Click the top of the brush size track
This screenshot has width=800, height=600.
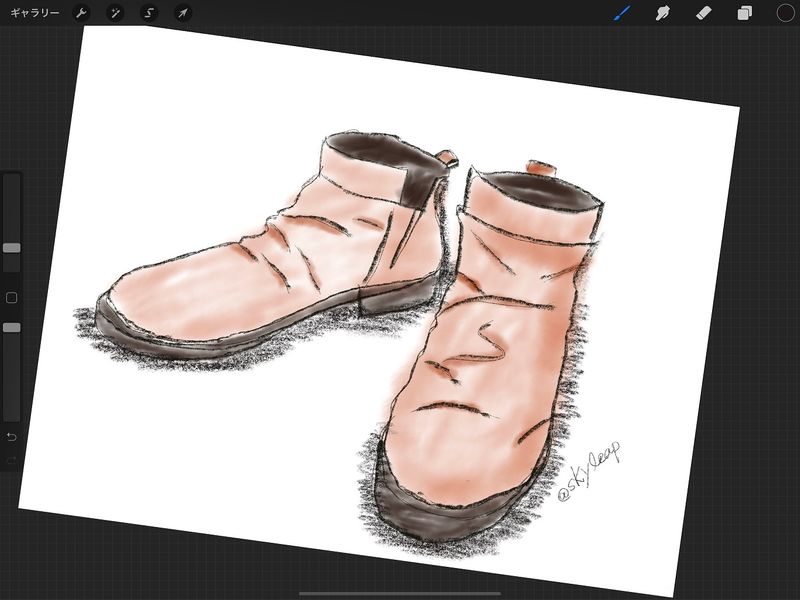(12, 182)
